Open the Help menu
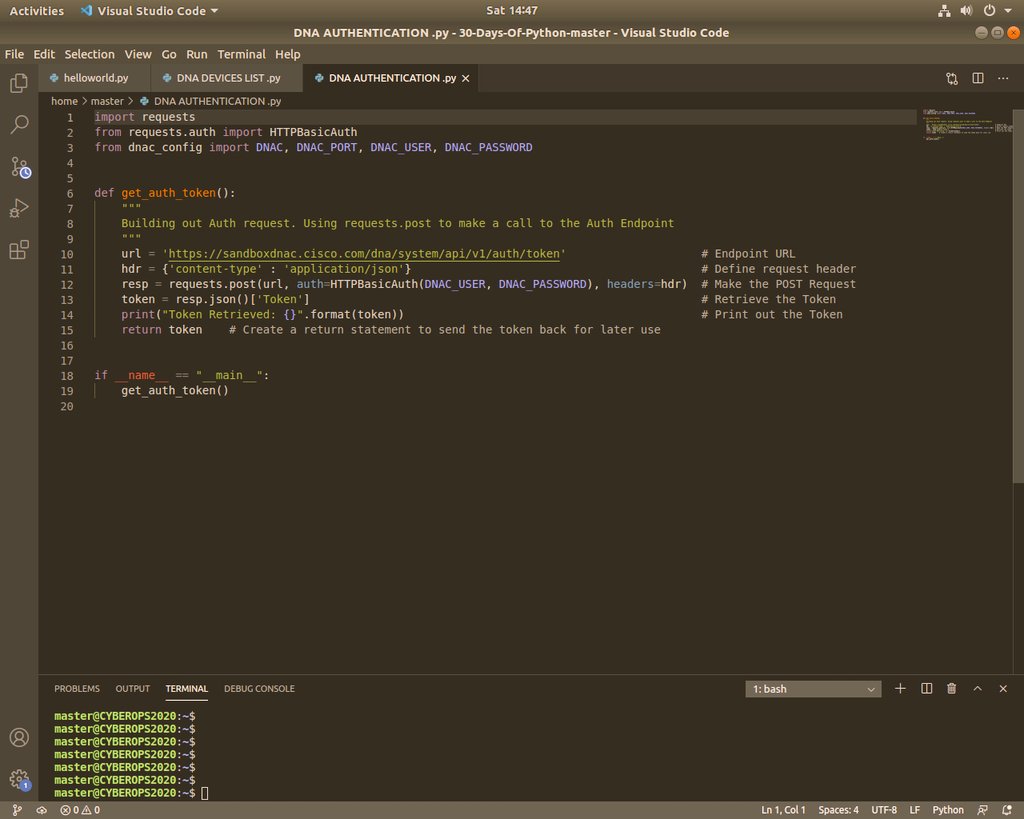 click(x=287, y=54)
